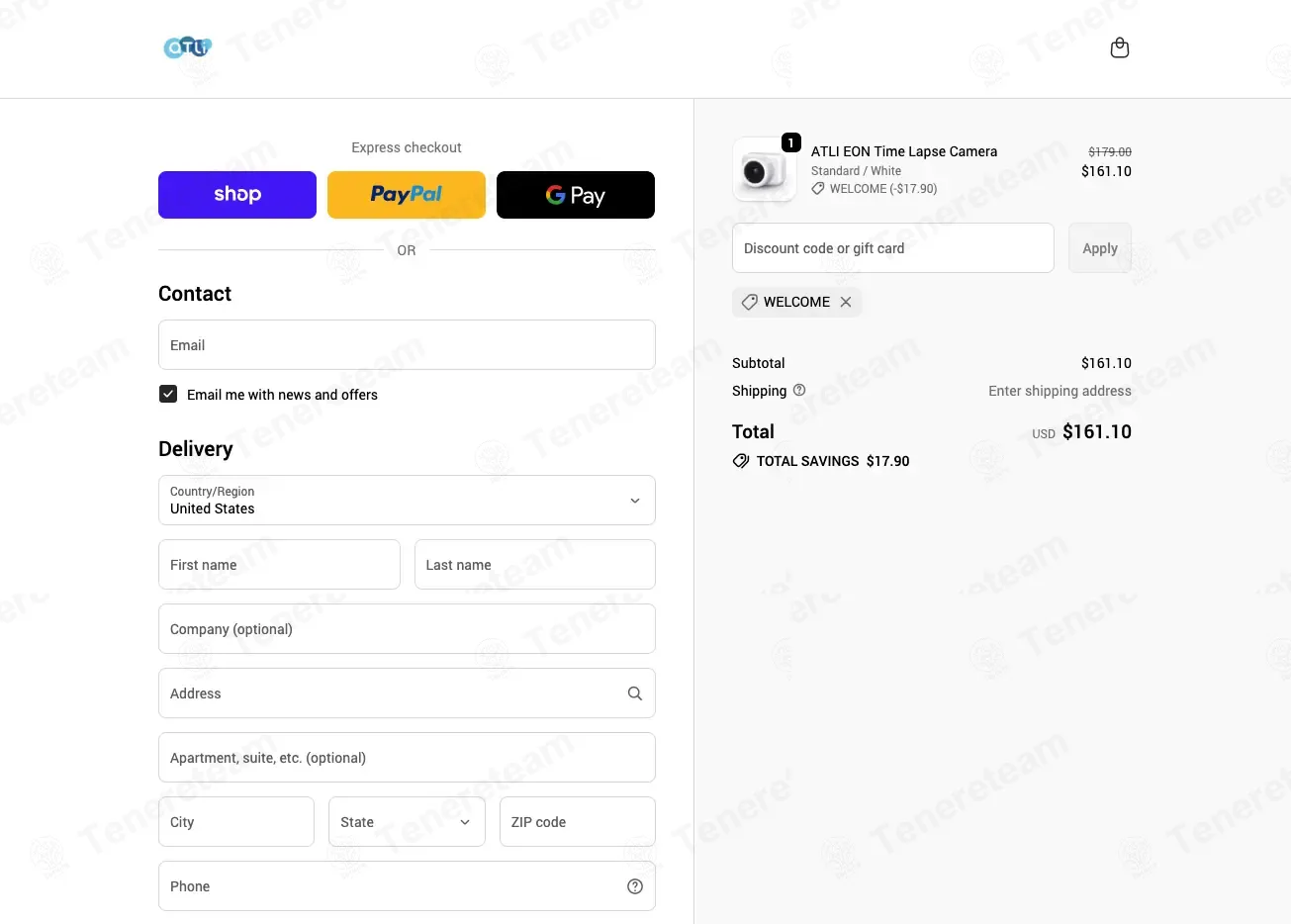Click the ATLI logo in header
1291x924 pixels.
point(188,47)
